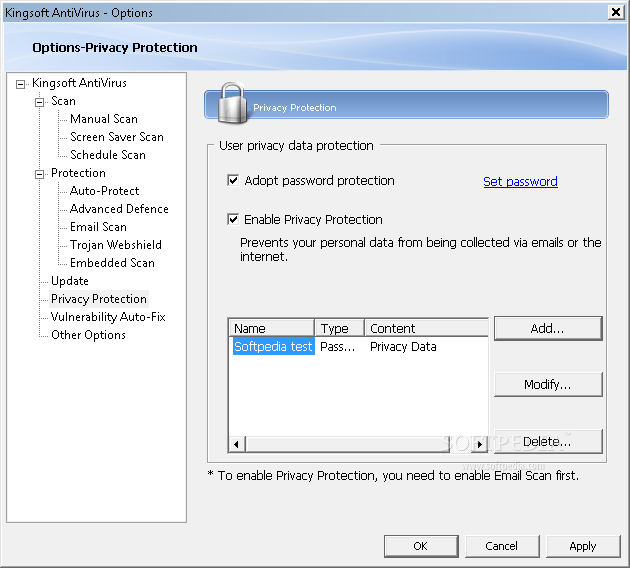Select the Softpedia test list entry
This screenshot has width=630, height=568.
(x=274, y=346)
